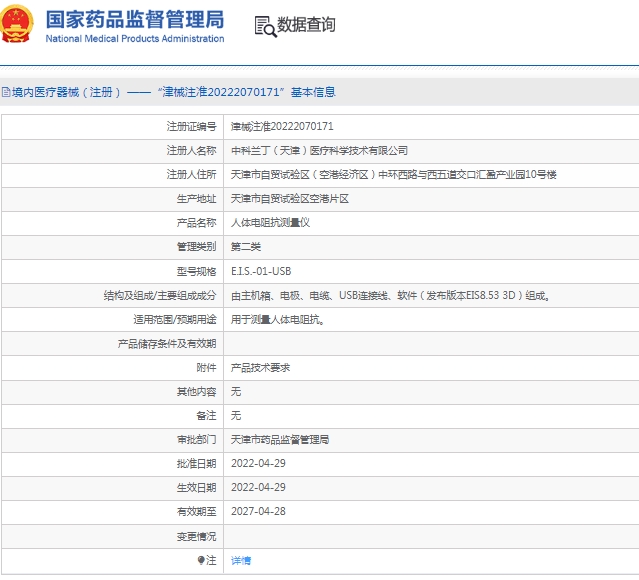Click the 审批部门 label
This screenshot has height=580, width=639.
[x=196, y=439]
